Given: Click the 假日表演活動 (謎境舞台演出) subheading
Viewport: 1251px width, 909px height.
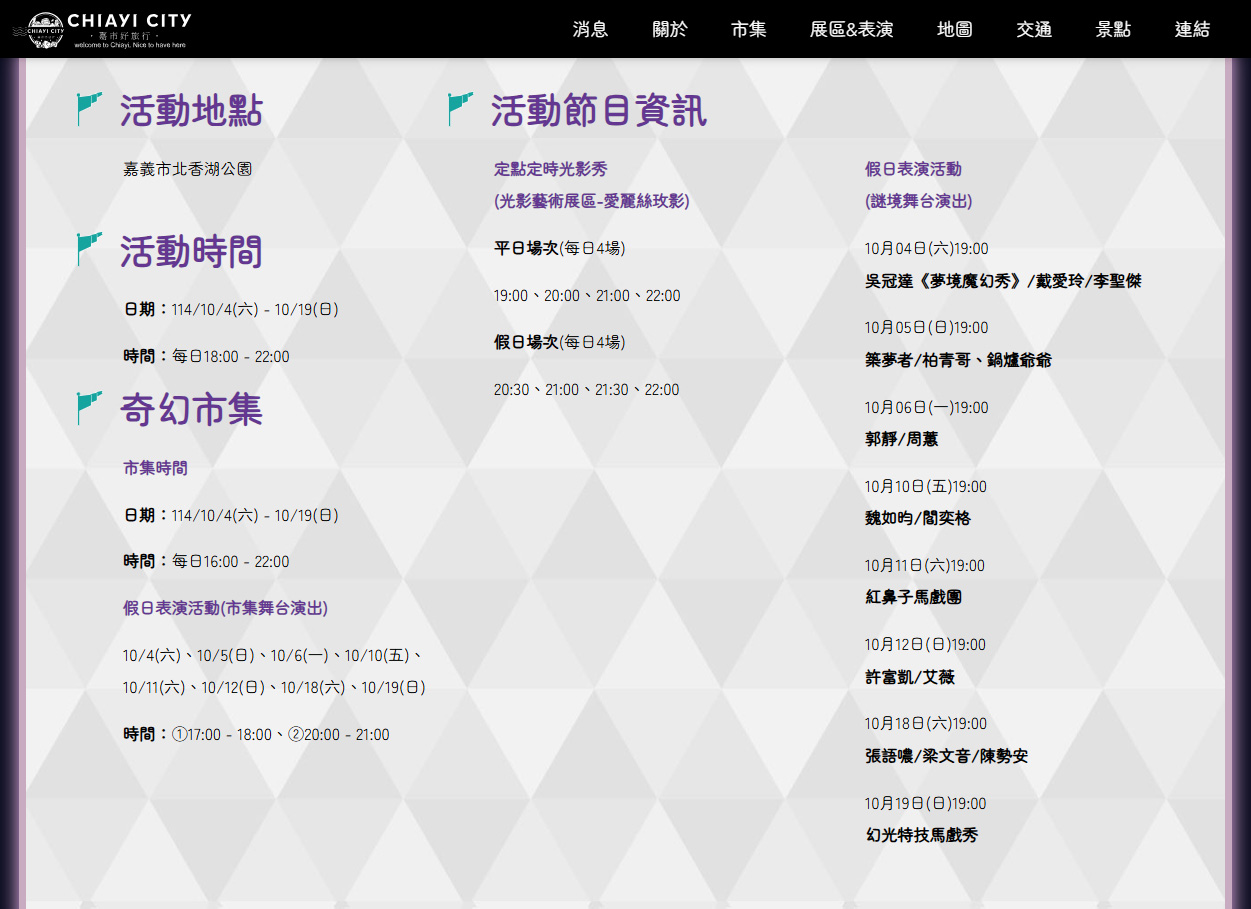Looking at the screenshot, I should coord(918,185).
